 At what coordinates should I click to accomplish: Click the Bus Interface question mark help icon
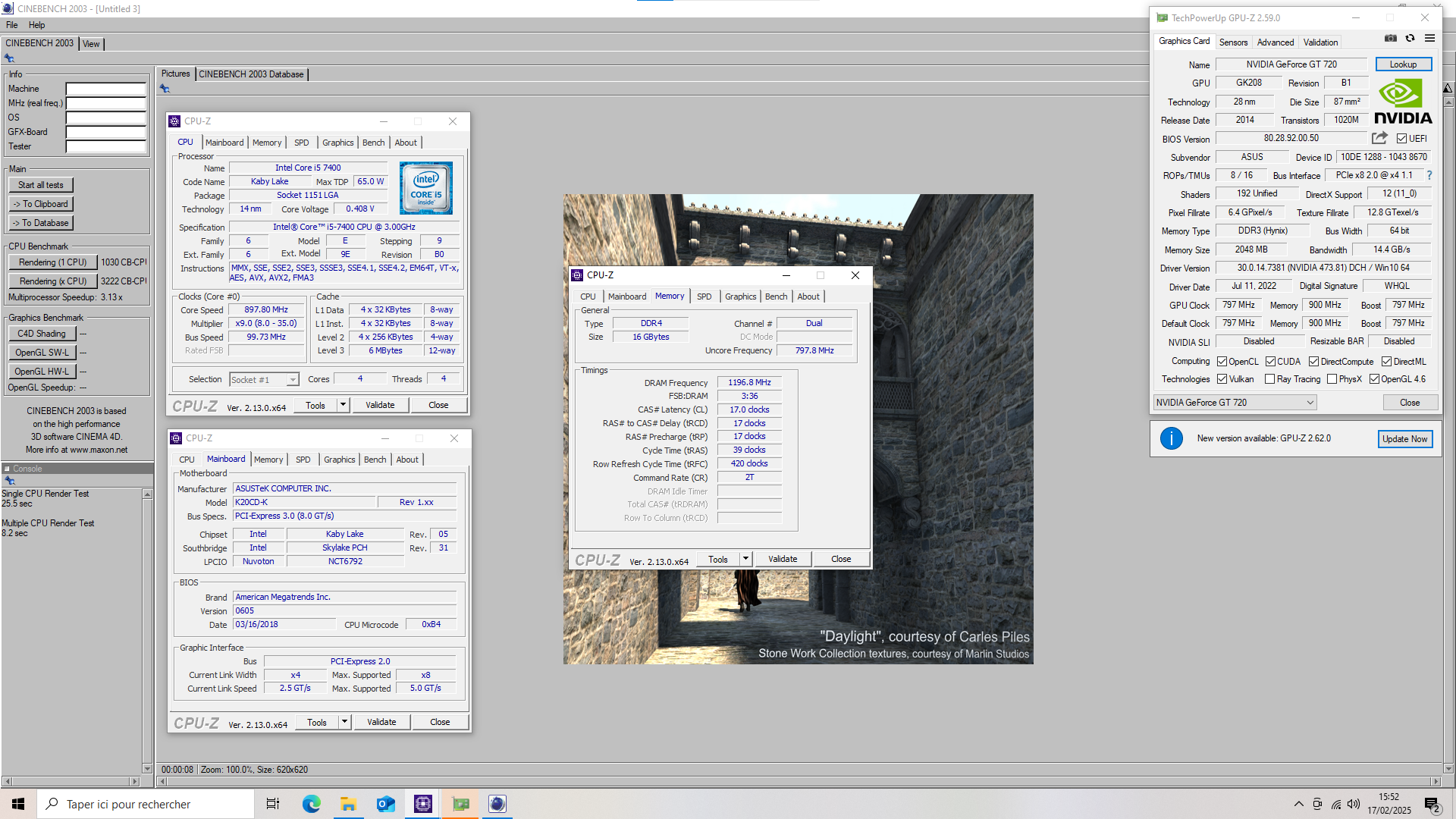[1429, 175]
